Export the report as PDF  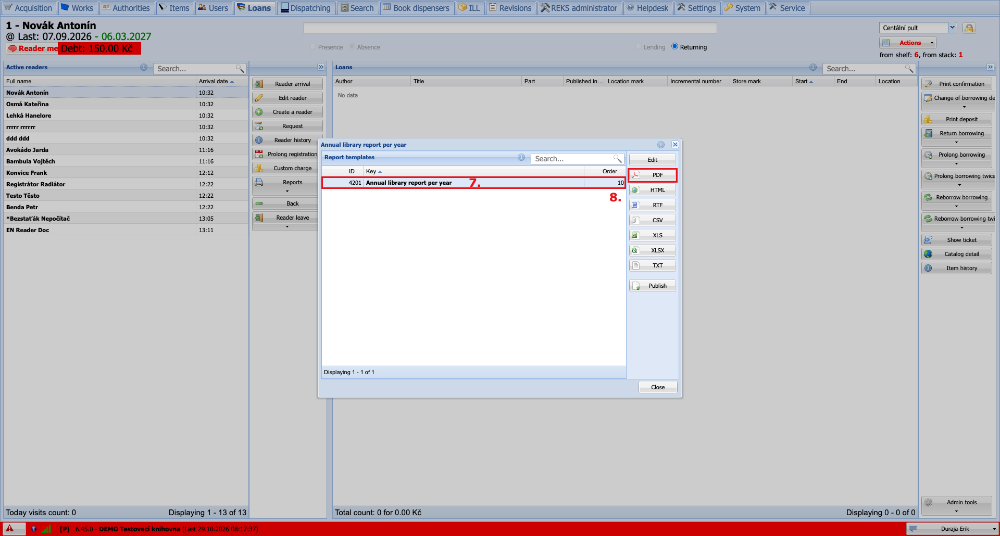(x=652, y=175)
